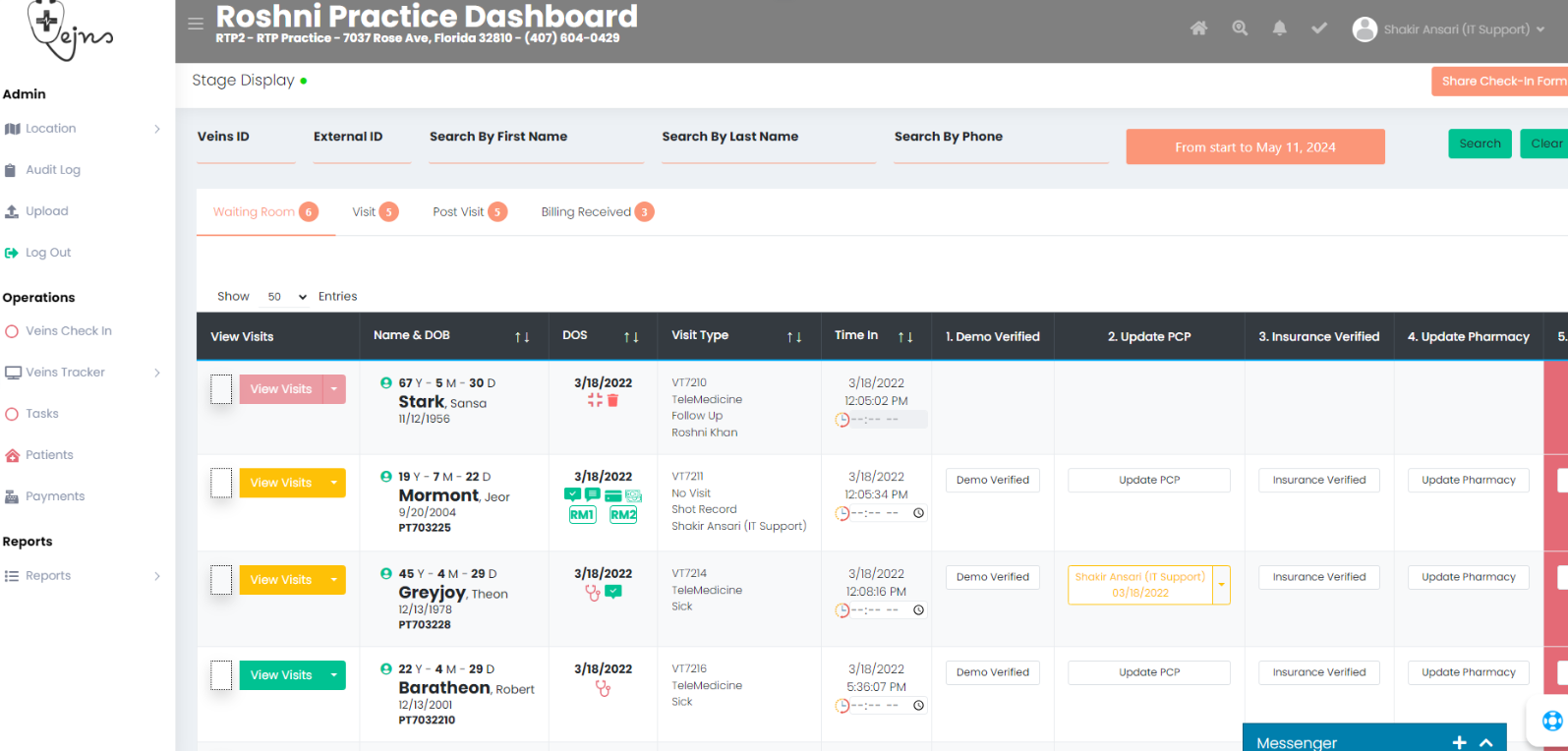Go to the home icon in the header
This screenshot has height=751, width=1568.
coord(1198,29)
